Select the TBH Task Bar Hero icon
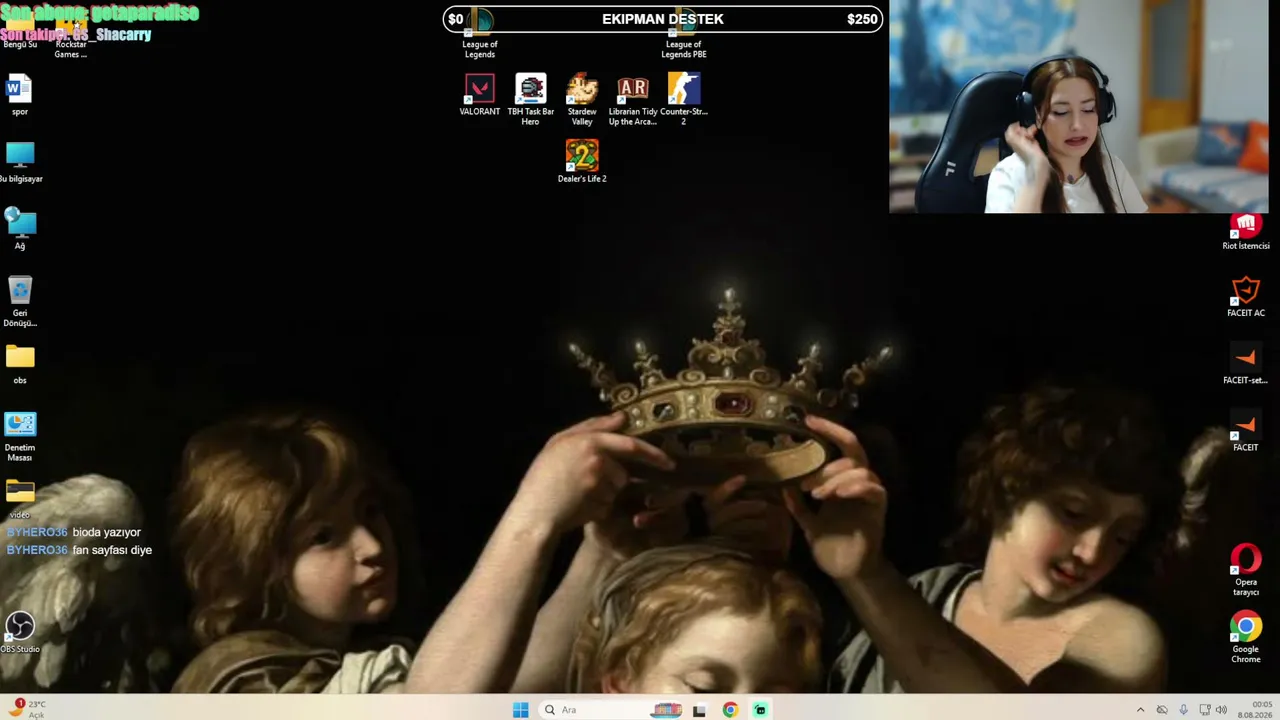The height and width of the screenshot is (720, 1280). pos(530,100)
